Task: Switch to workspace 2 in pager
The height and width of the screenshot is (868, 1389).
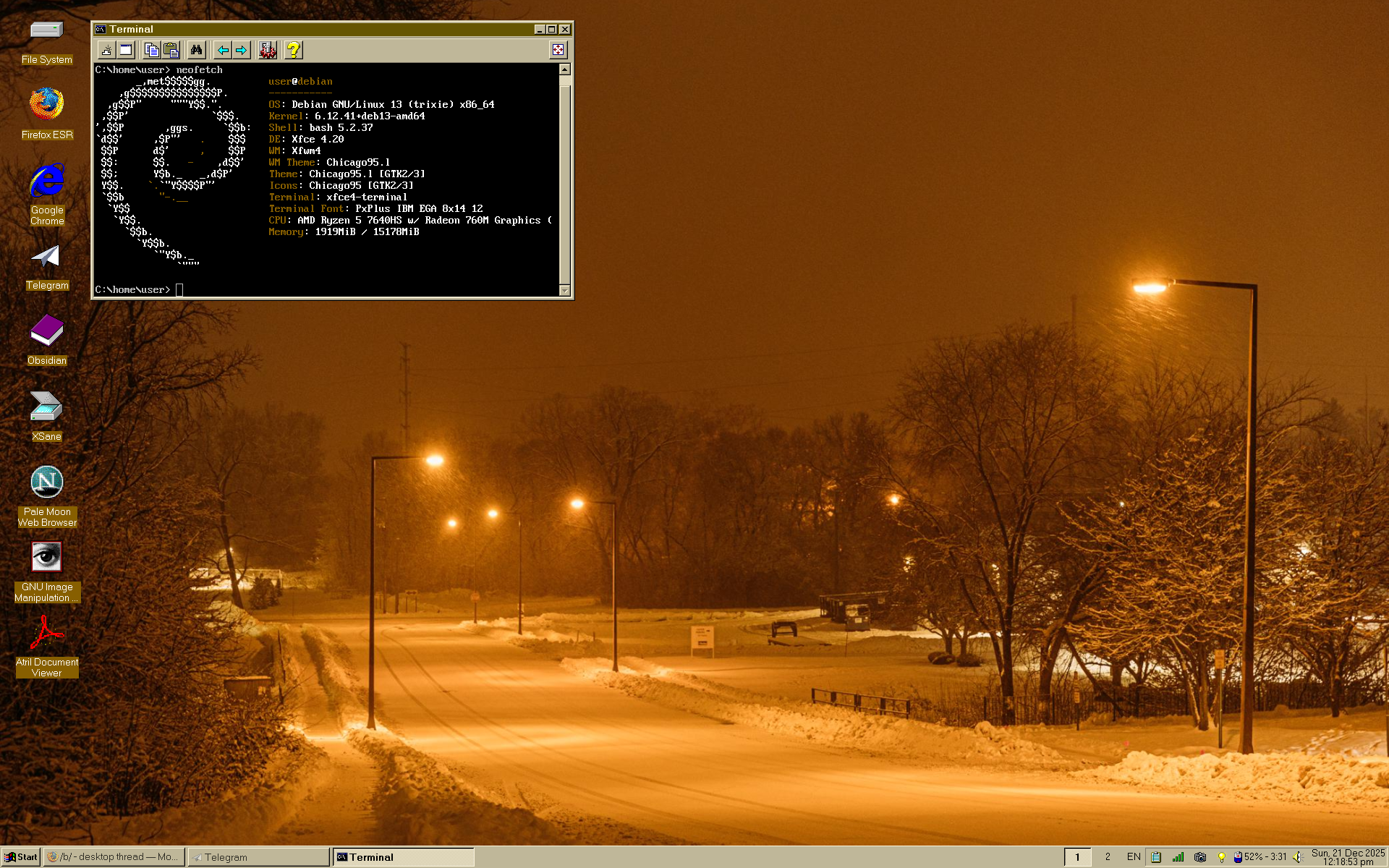Action: pos(1107,857)
